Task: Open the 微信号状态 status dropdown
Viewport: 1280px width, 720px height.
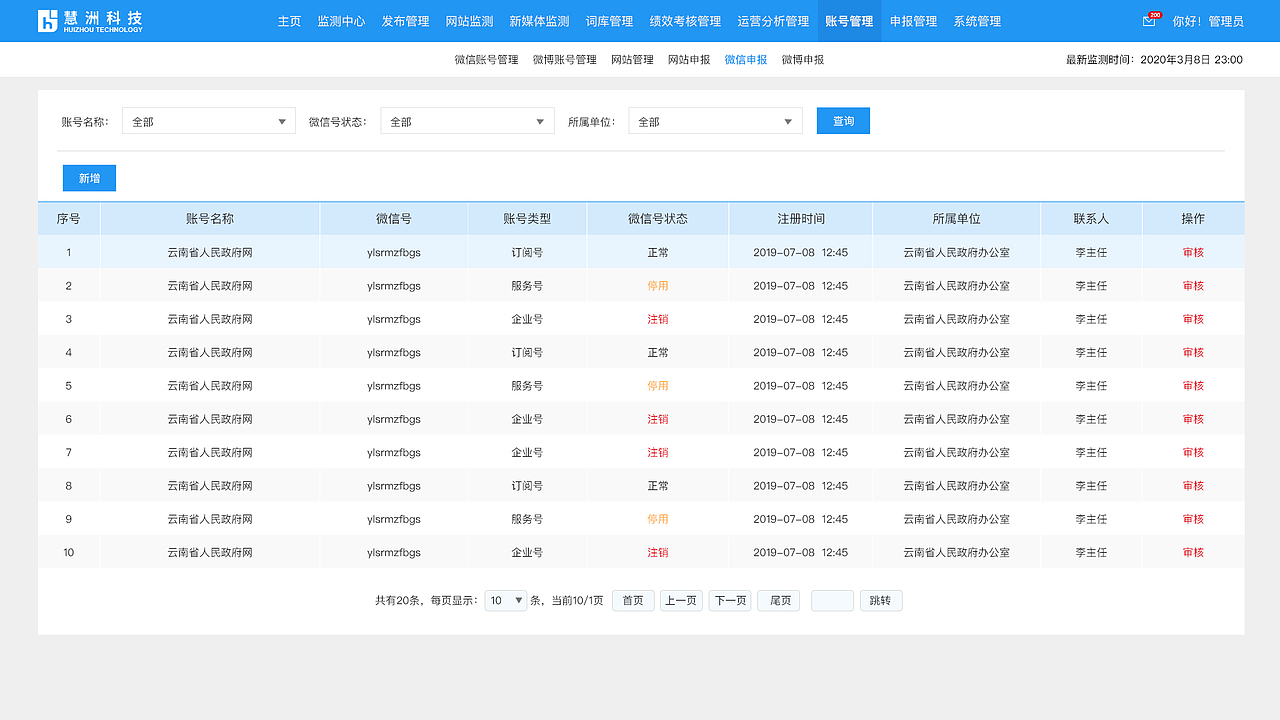Action: [466, 120]
